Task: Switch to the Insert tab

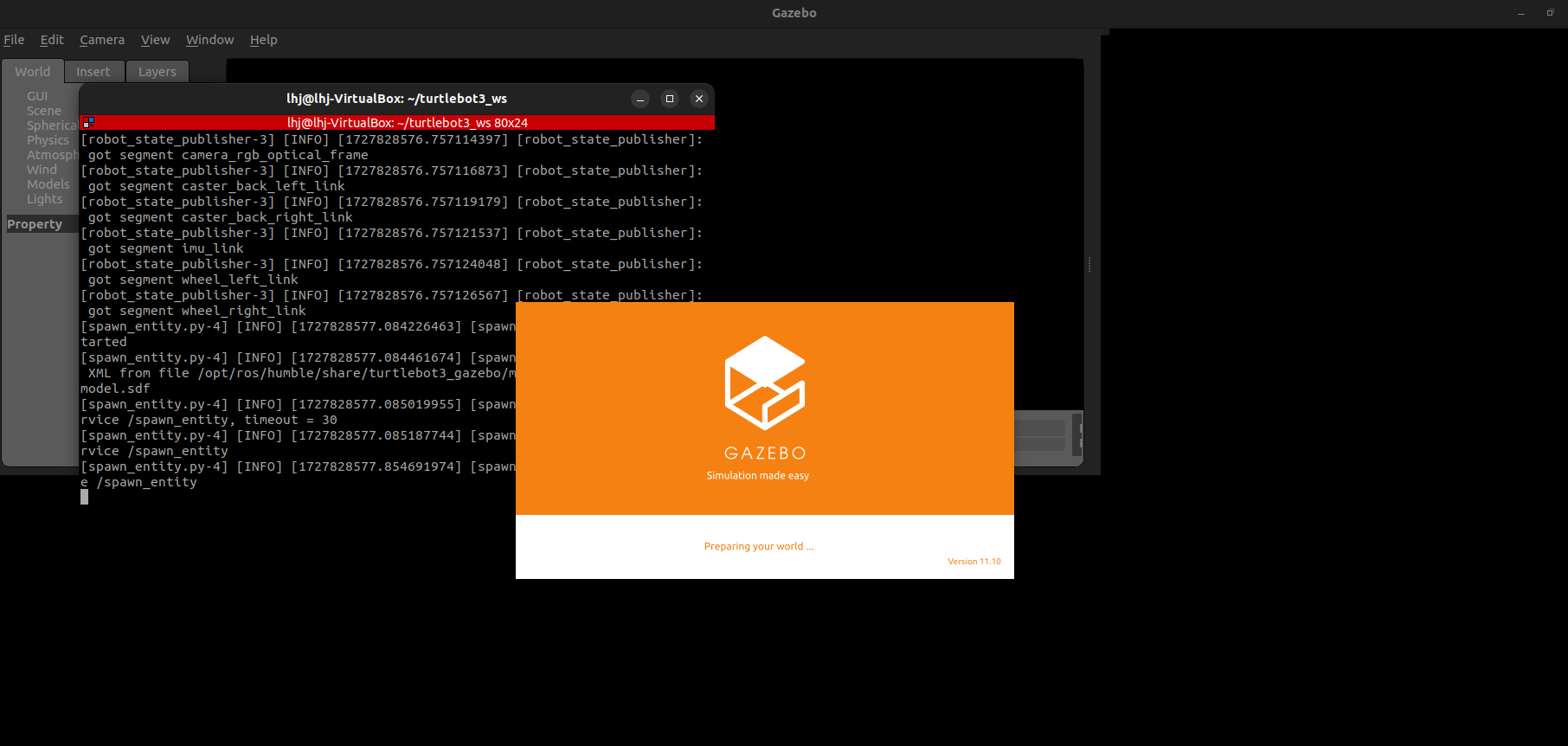Action: [x=93, y=72]
